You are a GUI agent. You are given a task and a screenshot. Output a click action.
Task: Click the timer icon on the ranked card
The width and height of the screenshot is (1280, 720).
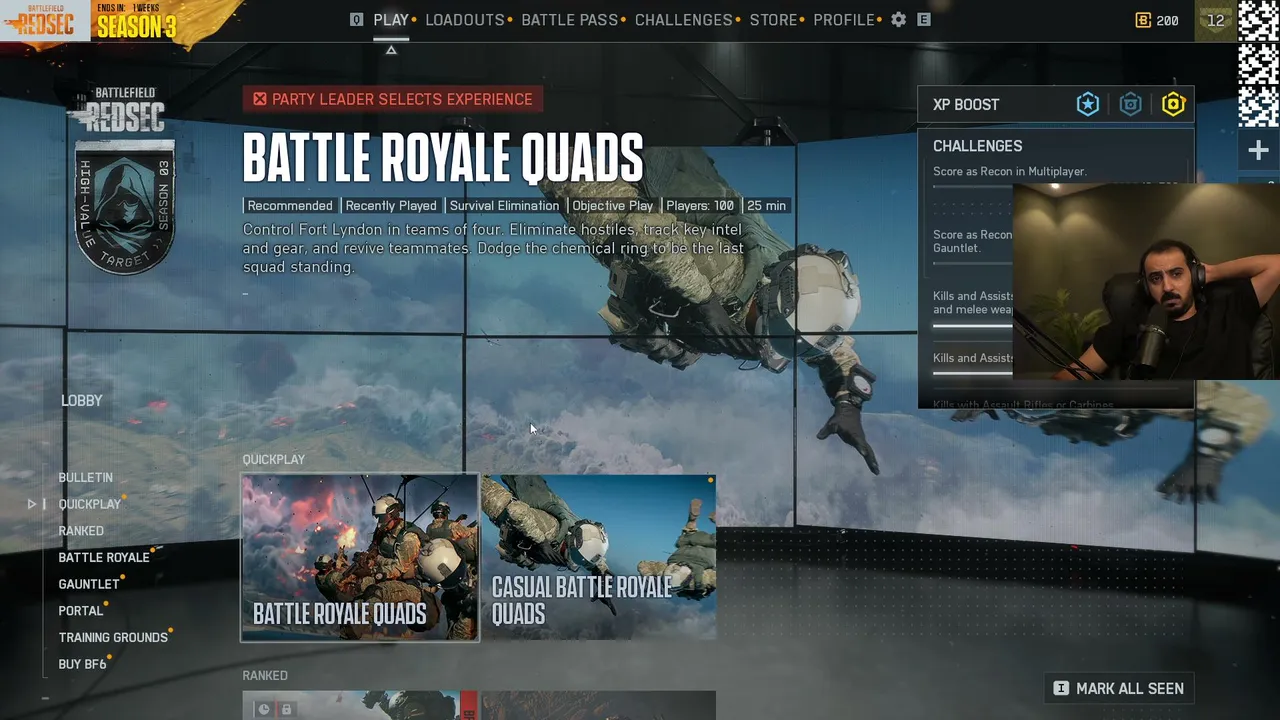[x=263, y=709]
